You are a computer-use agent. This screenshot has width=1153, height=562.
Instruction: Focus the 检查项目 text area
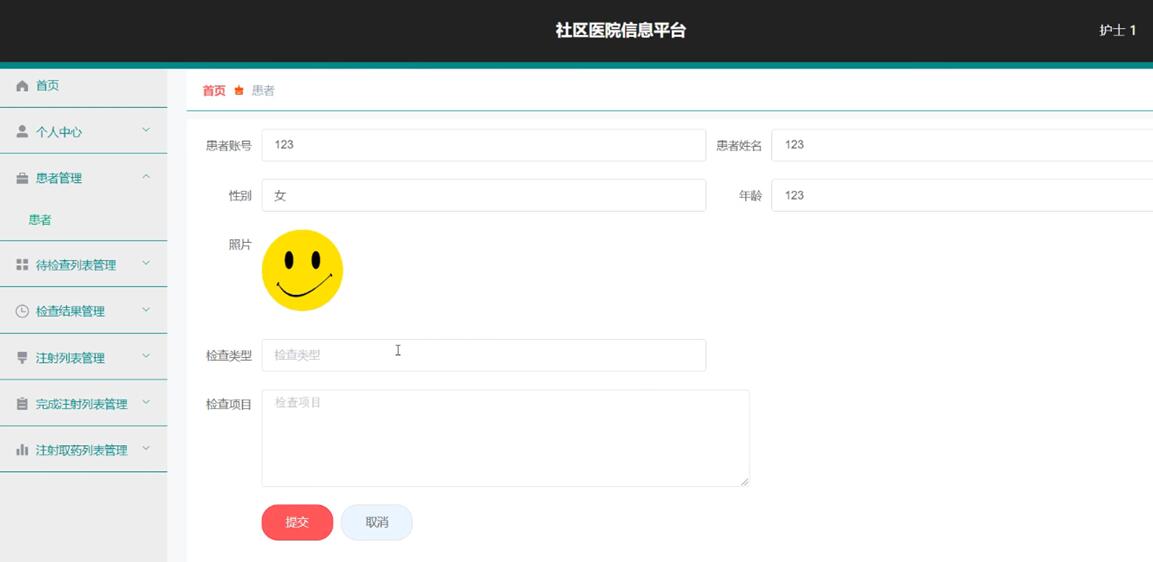(x=506, y=438)
